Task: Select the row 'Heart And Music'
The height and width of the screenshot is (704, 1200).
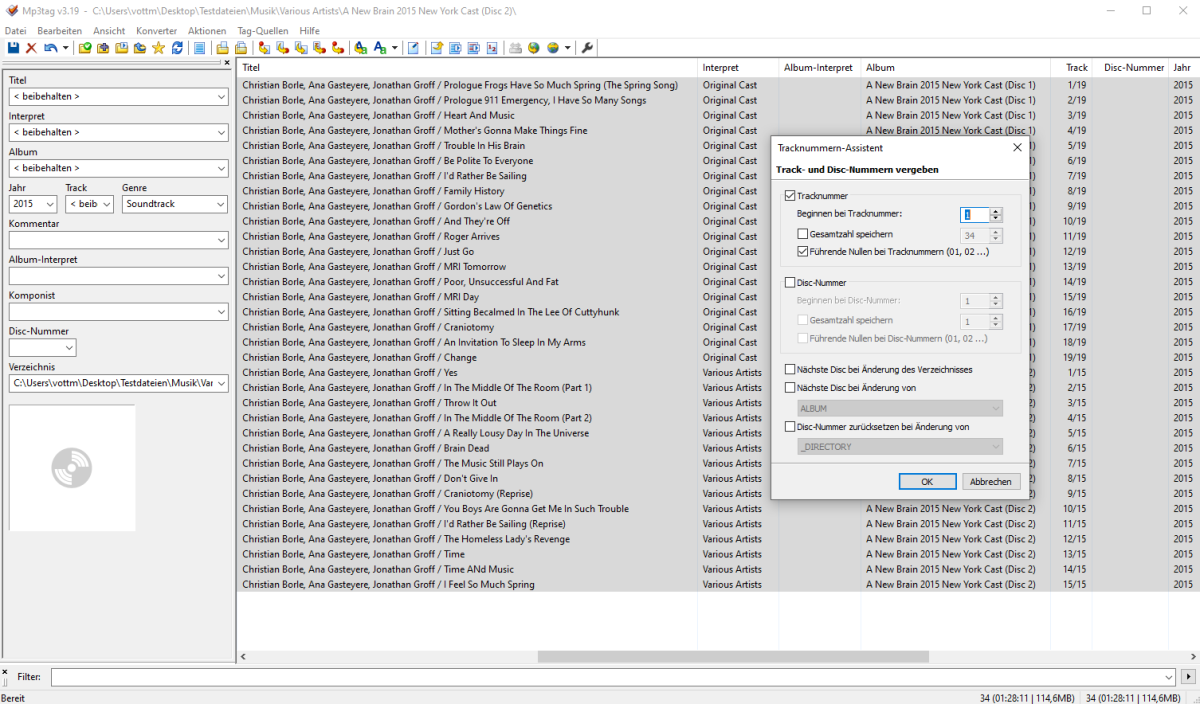Action: click(x=717, y=115)
